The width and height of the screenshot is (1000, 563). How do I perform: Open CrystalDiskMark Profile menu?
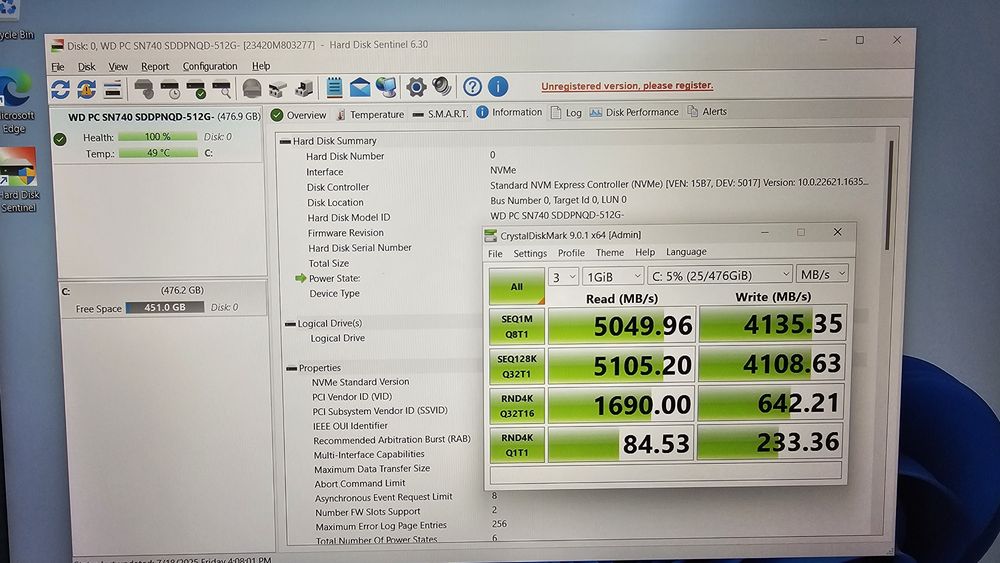[571, 252]
